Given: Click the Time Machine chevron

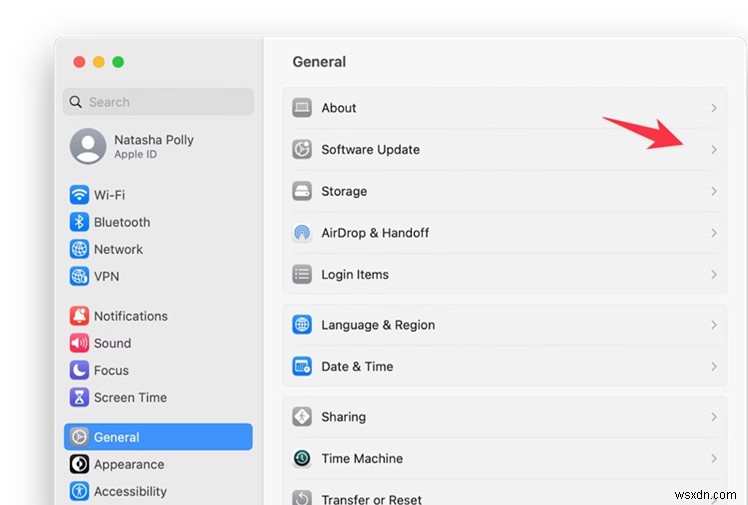Looking at the screenshot, I should tap(714, 458).
